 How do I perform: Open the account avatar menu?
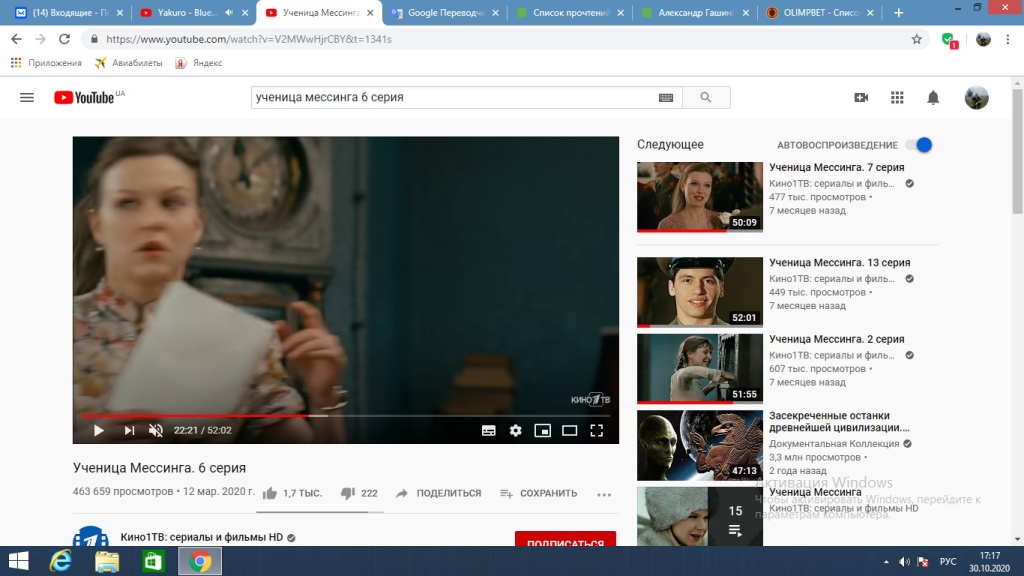click(x=976, y=97)
